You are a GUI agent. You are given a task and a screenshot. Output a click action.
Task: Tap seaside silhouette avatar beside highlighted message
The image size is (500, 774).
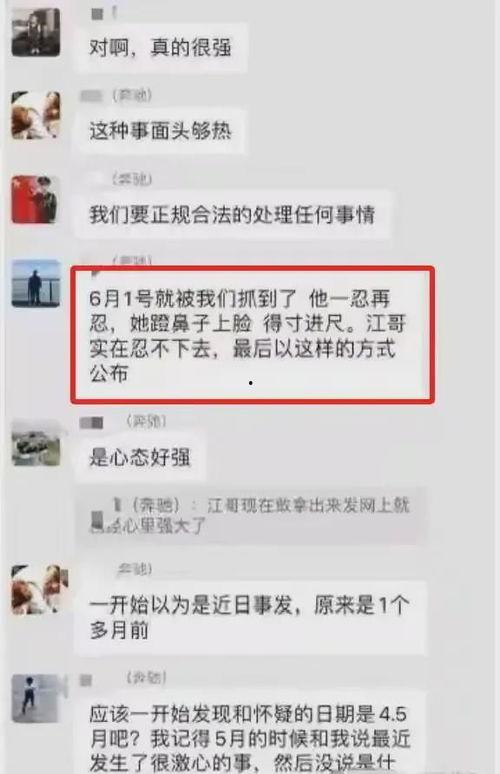tap(36, 283)
